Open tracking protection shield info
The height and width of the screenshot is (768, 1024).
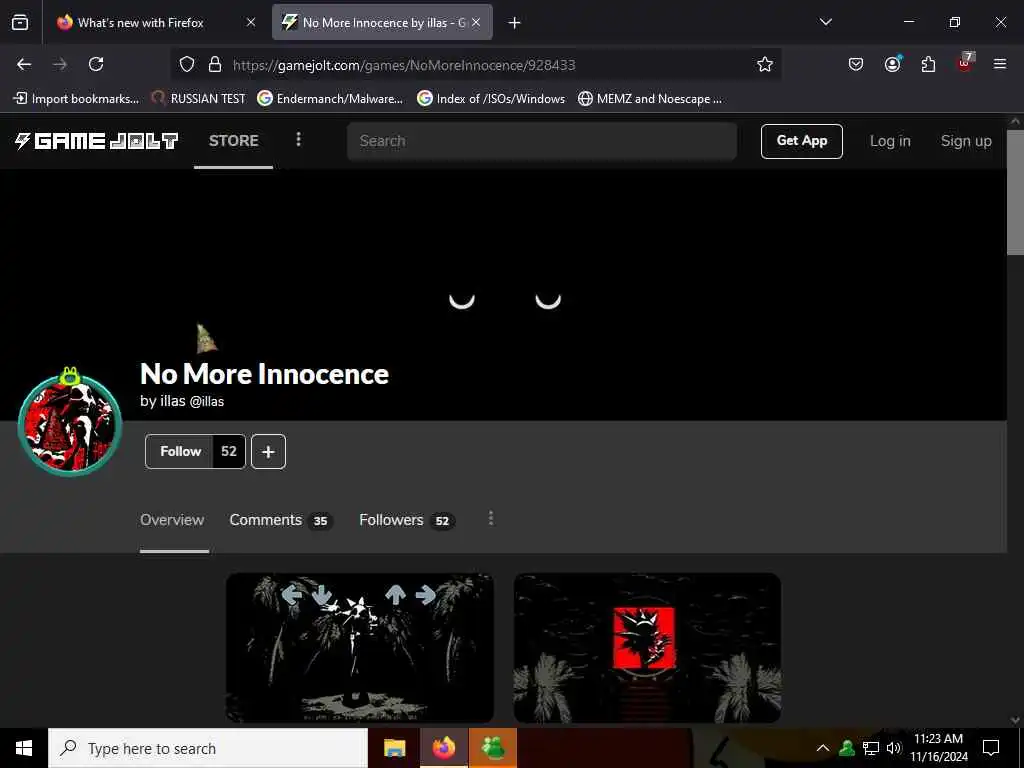[187, 64]
